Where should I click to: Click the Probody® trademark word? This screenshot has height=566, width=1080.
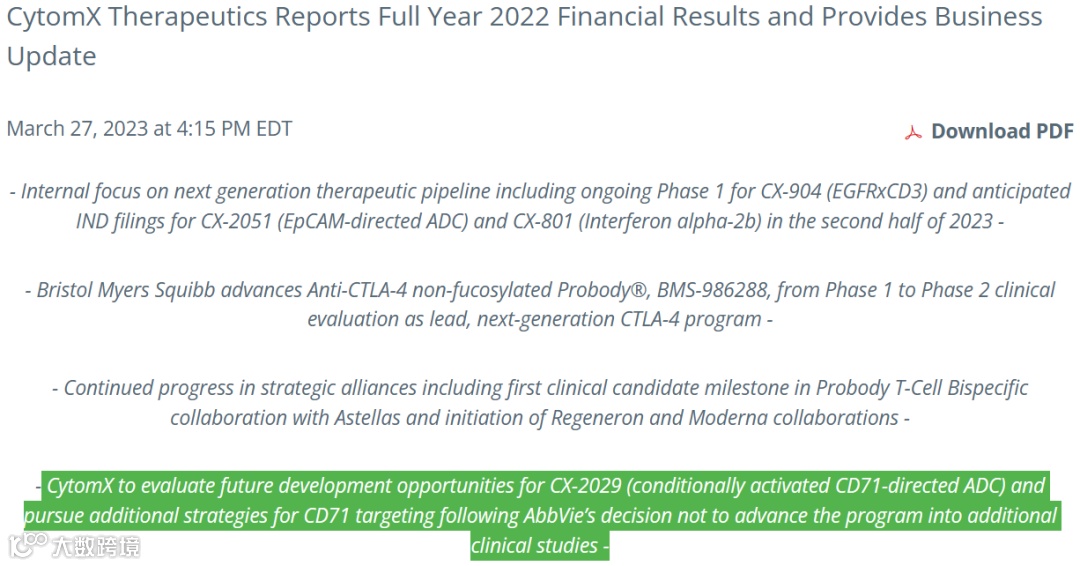(x=602, y=290)
